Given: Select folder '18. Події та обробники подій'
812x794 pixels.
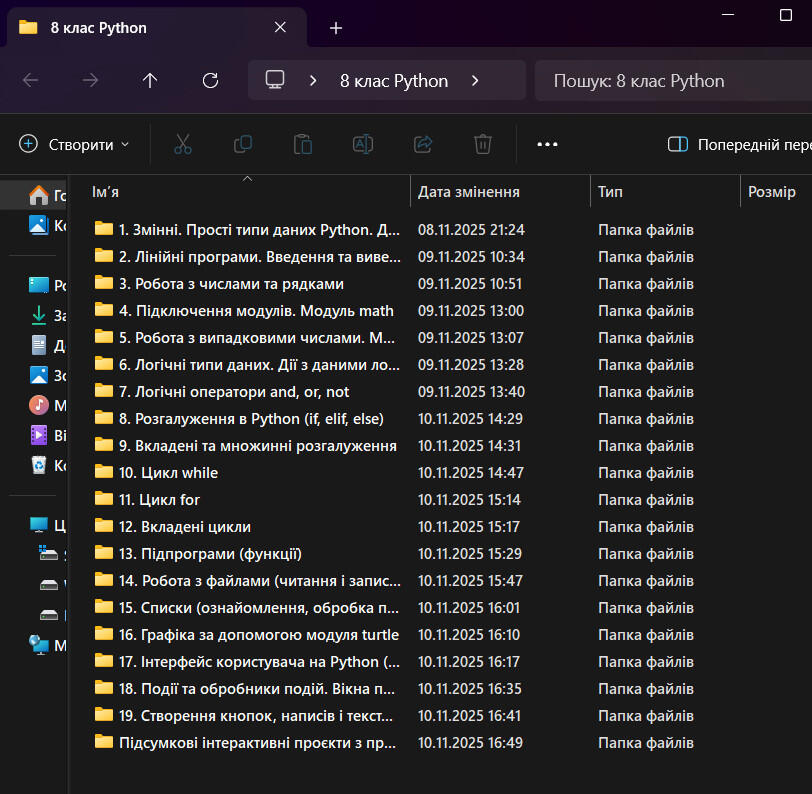Looking at the screenshot, I should [246, 688].
